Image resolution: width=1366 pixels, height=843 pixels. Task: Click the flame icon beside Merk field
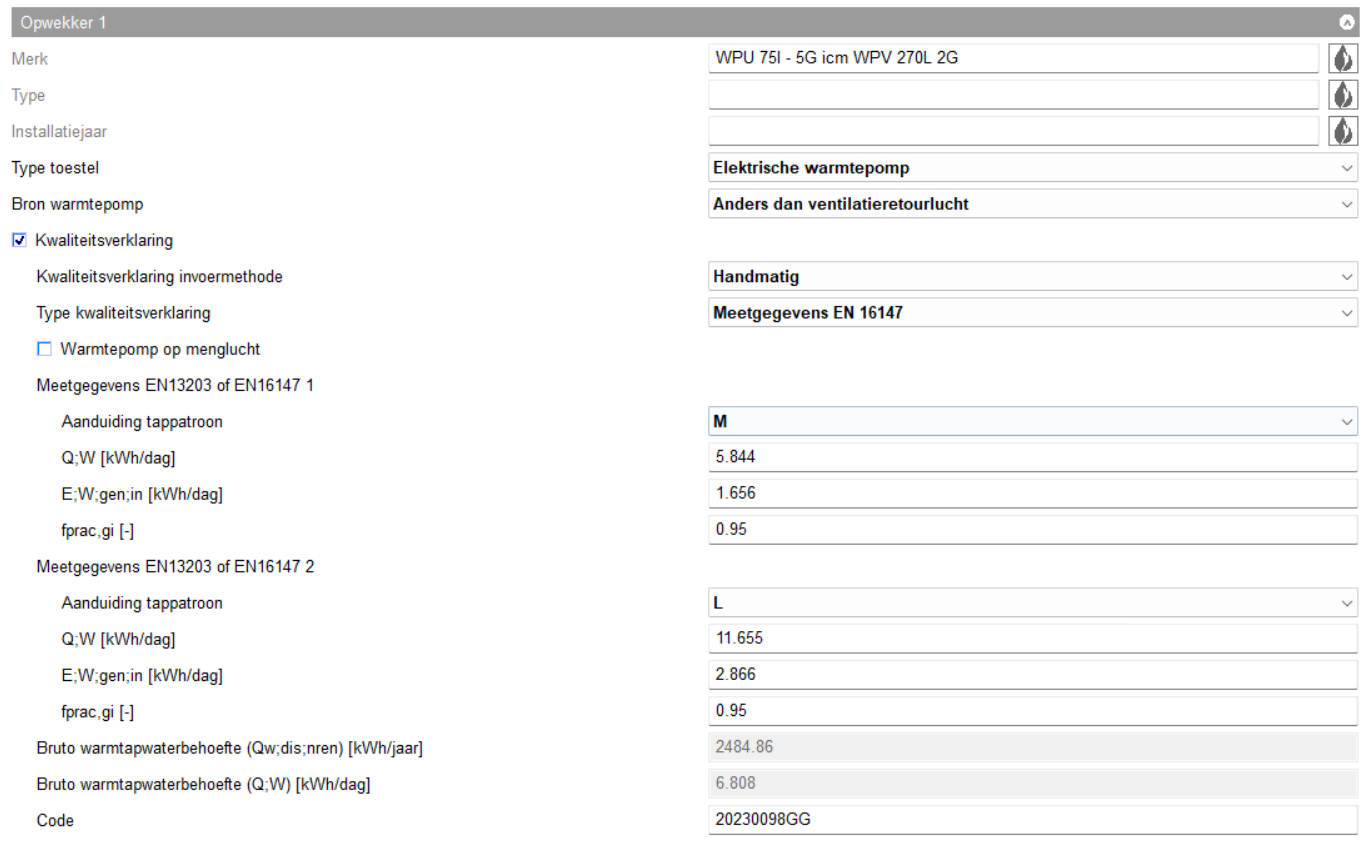pos(1342,59)
